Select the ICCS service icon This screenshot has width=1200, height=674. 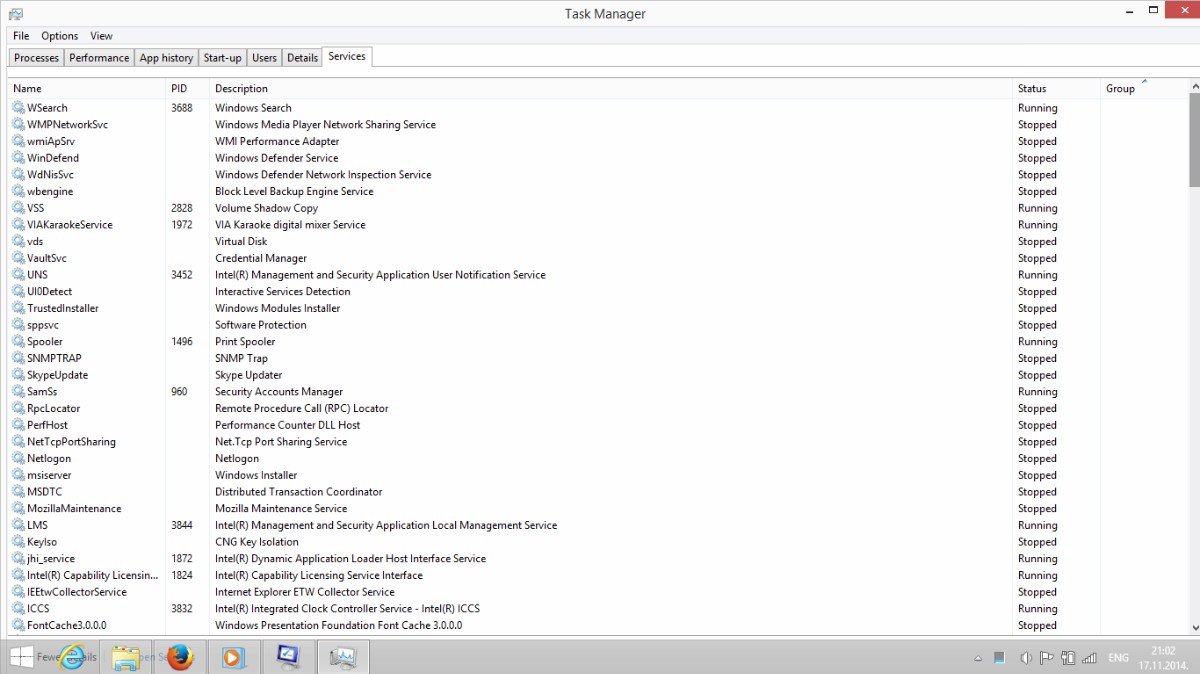tap(18, 608)
